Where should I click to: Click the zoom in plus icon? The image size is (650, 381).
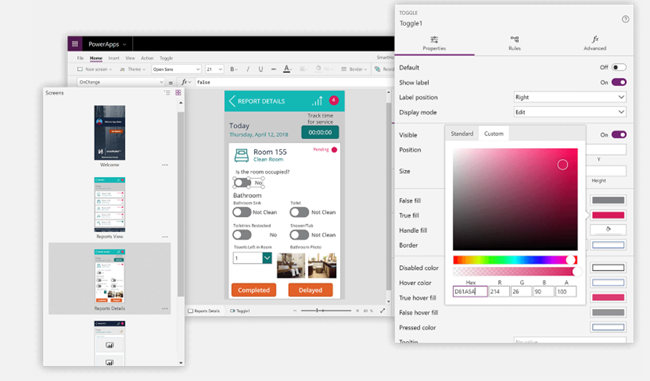(x=357, y=311)
